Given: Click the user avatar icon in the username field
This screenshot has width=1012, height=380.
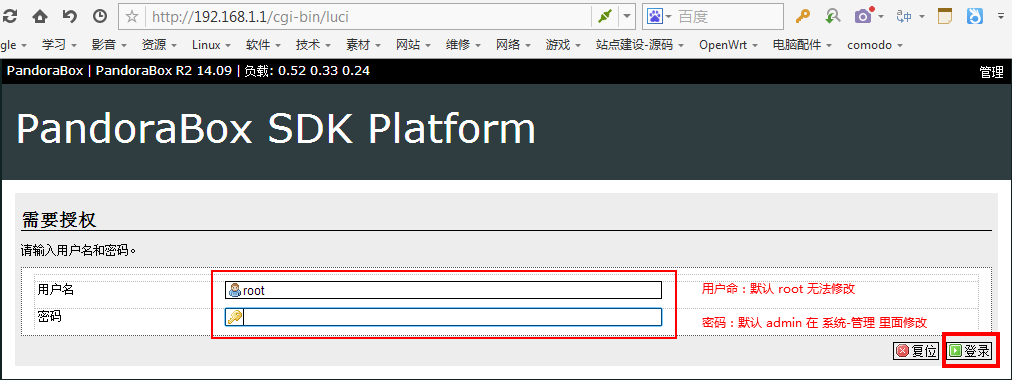Looking at the screenshot, I should pos(235,290).
